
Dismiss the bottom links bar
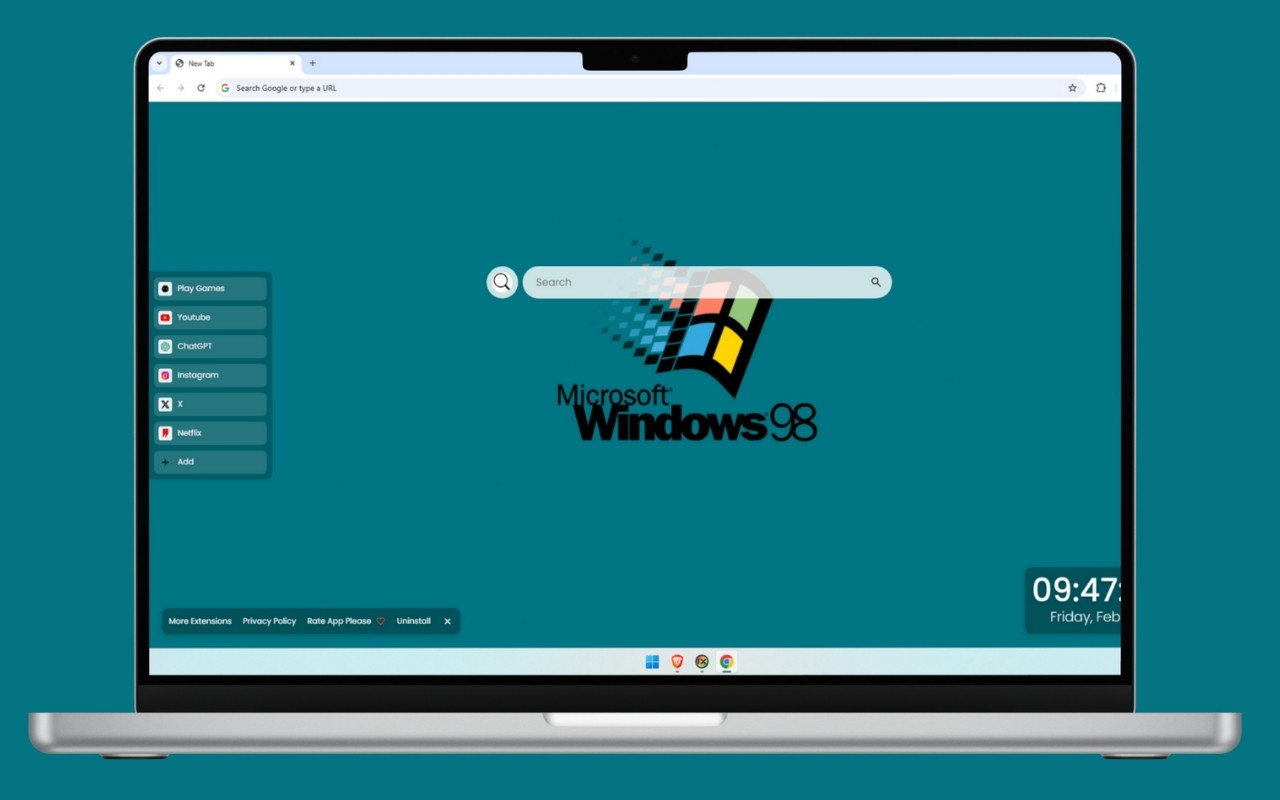tap(447, 621)
